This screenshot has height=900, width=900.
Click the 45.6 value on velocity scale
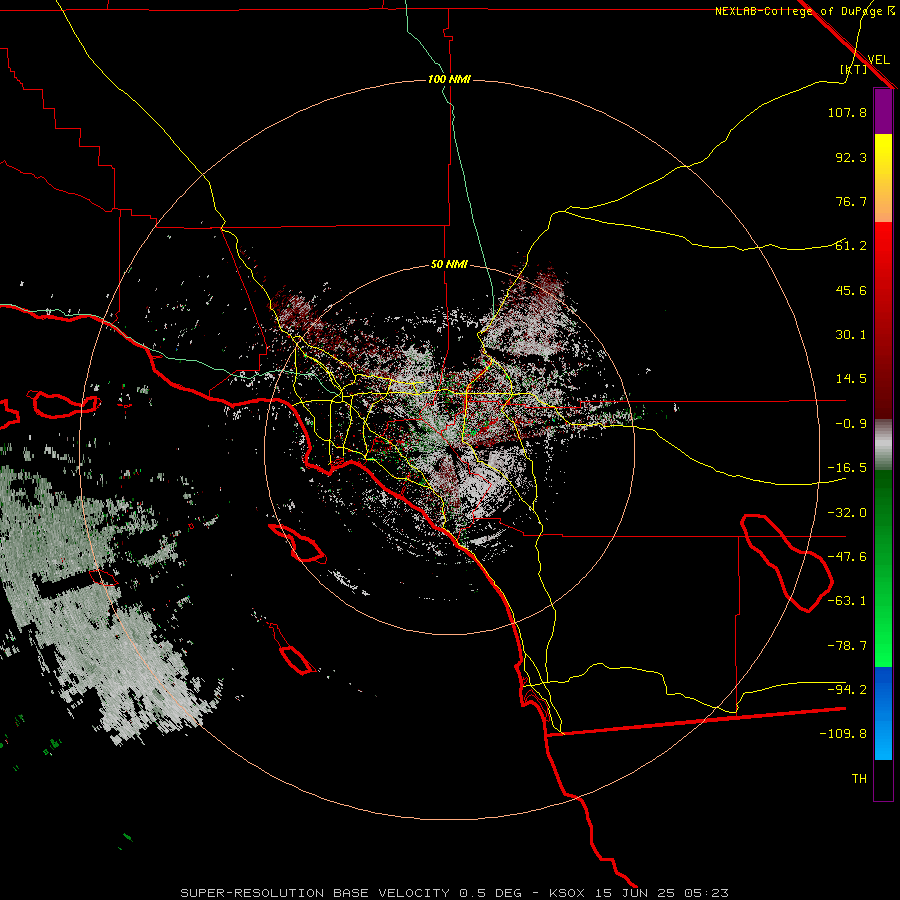pos(851,290)
